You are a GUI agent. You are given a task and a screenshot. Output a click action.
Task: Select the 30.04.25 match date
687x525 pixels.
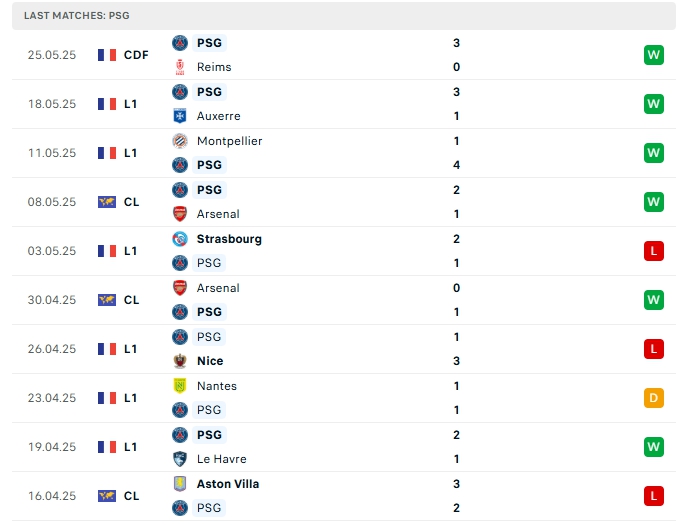52,300
